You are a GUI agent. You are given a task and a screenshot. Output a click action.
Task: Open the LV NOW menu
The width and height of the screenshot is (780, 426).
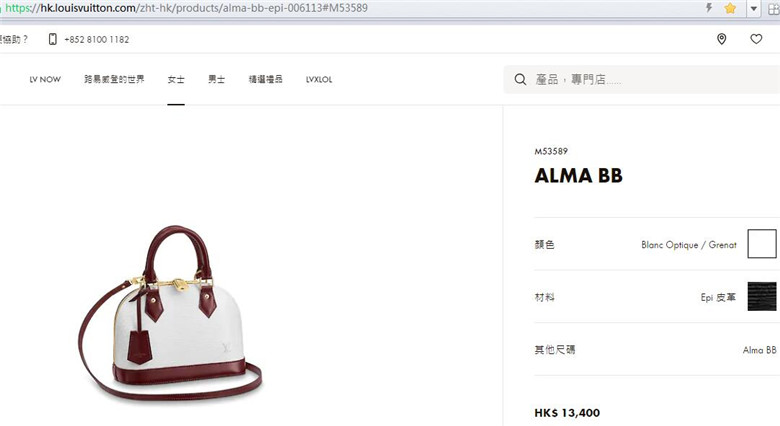tap(45, 79)
